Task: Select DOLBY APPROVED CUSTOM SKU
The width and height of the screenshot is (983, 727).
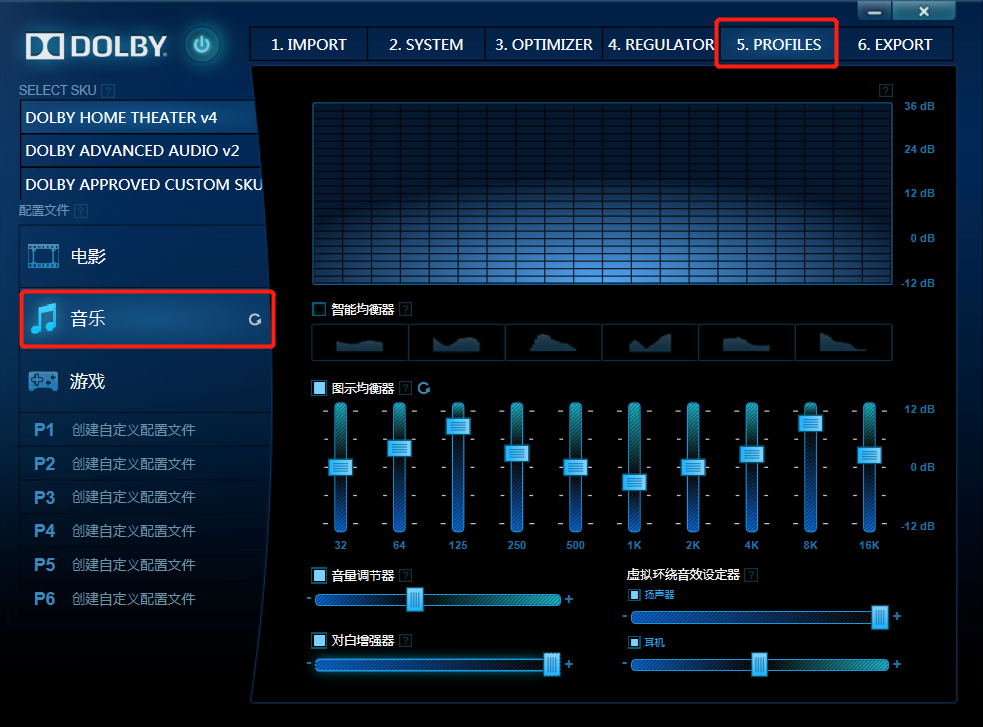Action: (x=142, y=185)
